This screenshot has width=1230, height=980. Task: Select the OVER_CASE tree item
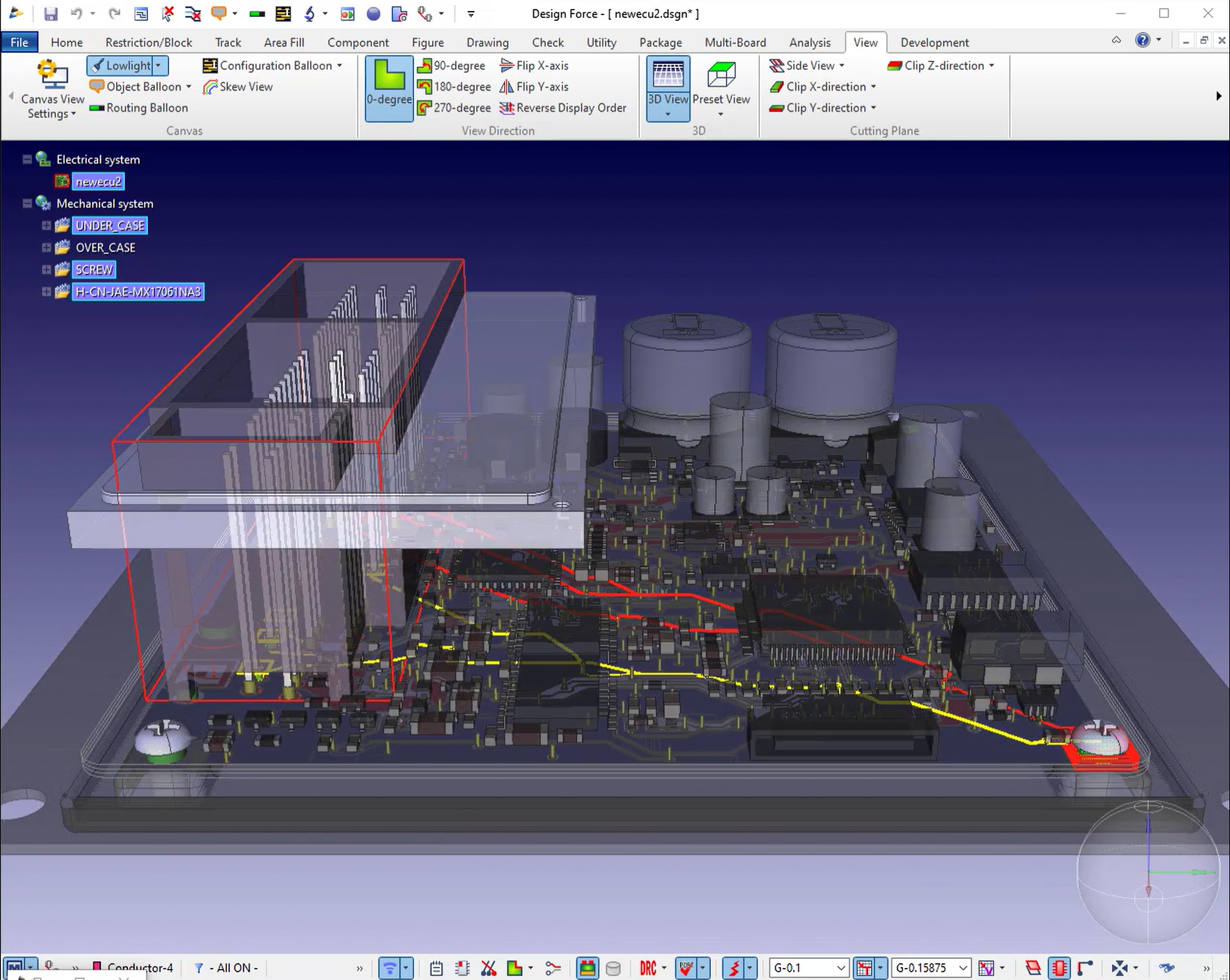click(x=105, y=248)
